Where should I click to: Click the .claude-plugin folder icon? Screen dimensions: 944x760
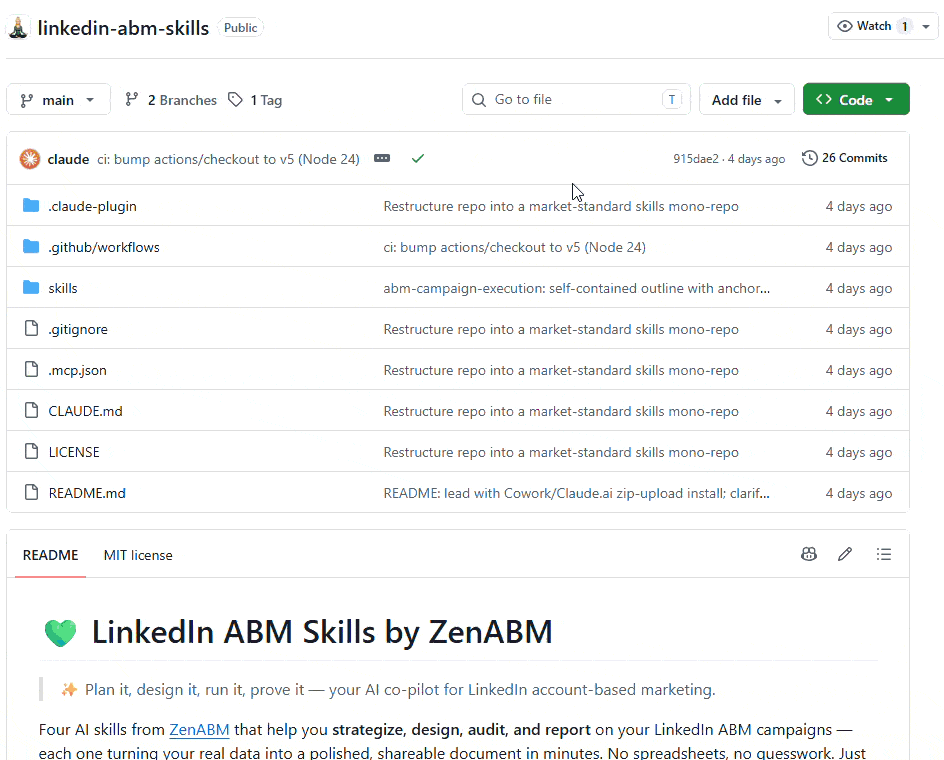click(31, 205)
